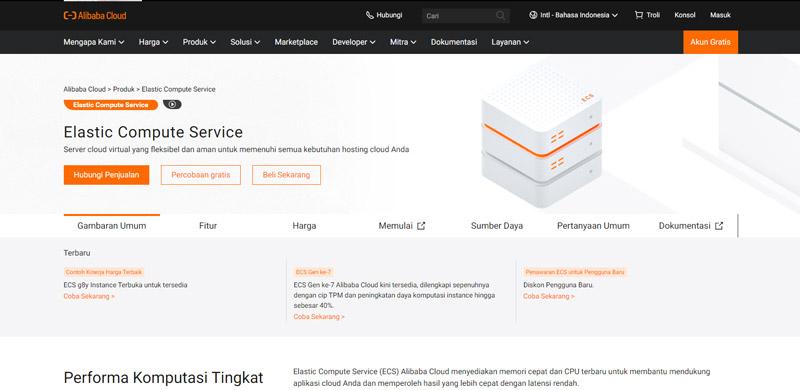The height and width of the screenshot is (390, 800).
Task: Click the Diskon Pengguna Baru text
Action: pyautogui.click(x=559, y=285)
